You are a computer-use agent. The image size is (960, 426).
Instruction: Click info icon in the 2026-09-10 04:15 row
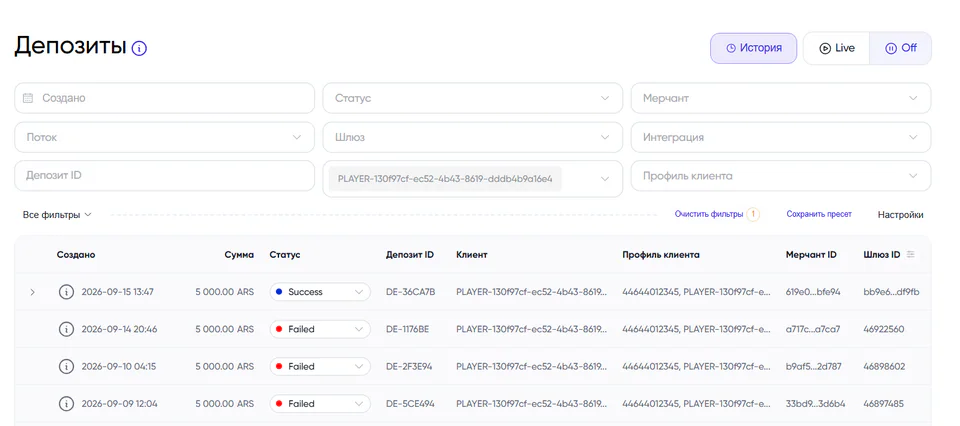tap(66, 367)
